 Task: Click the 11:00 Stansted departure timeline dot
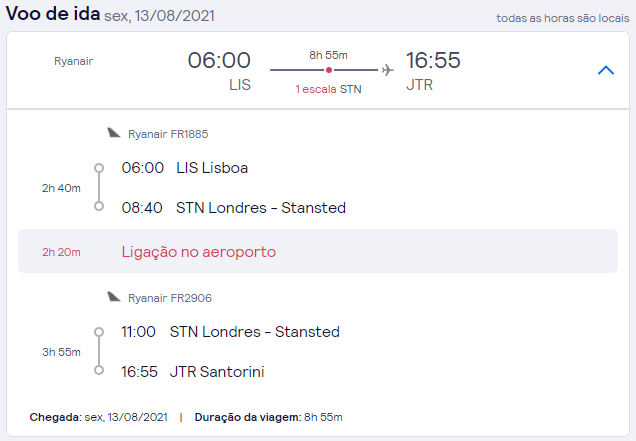[98, 332]
